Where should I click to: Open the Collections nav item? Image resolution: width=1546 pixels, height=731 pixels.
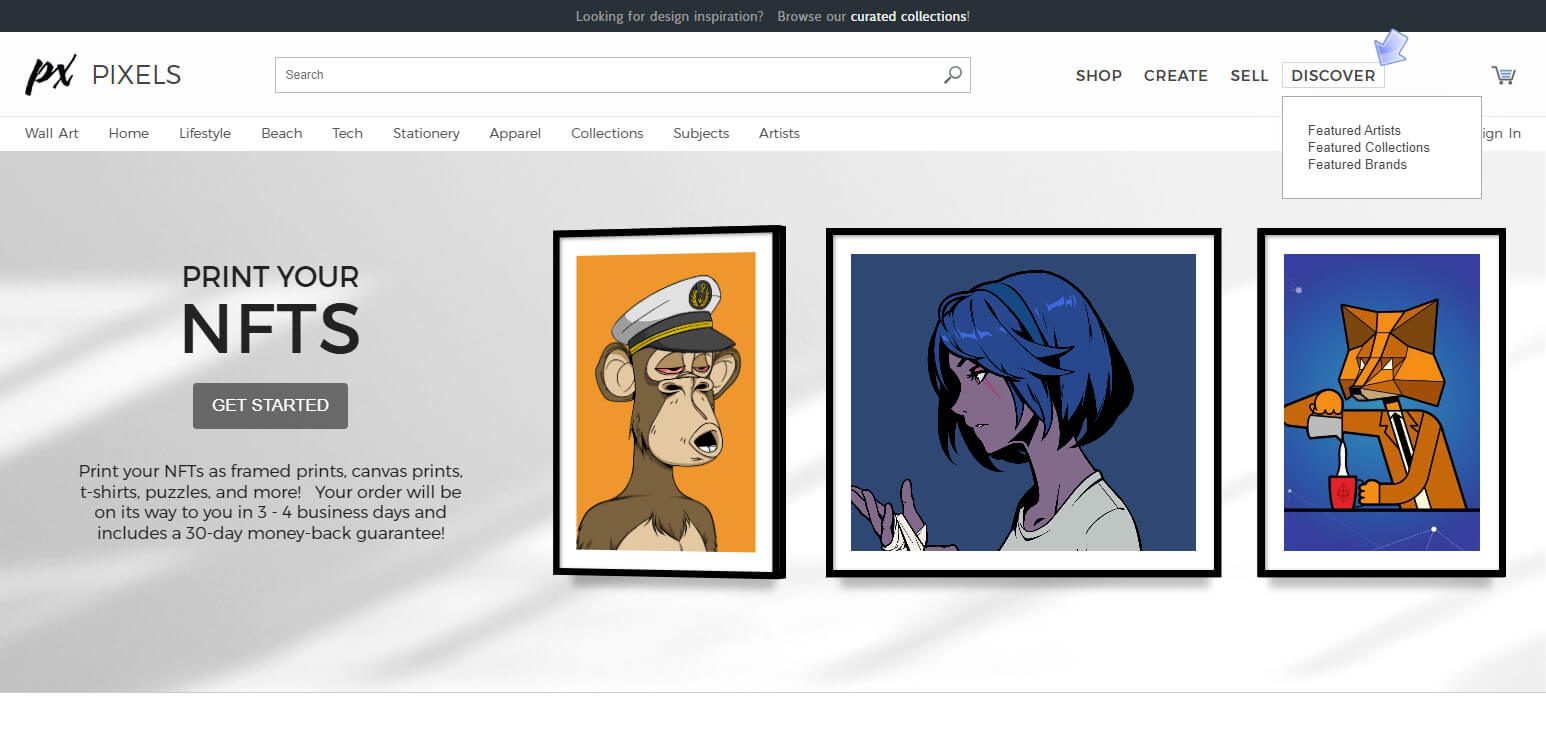click(x=607, y=133)
